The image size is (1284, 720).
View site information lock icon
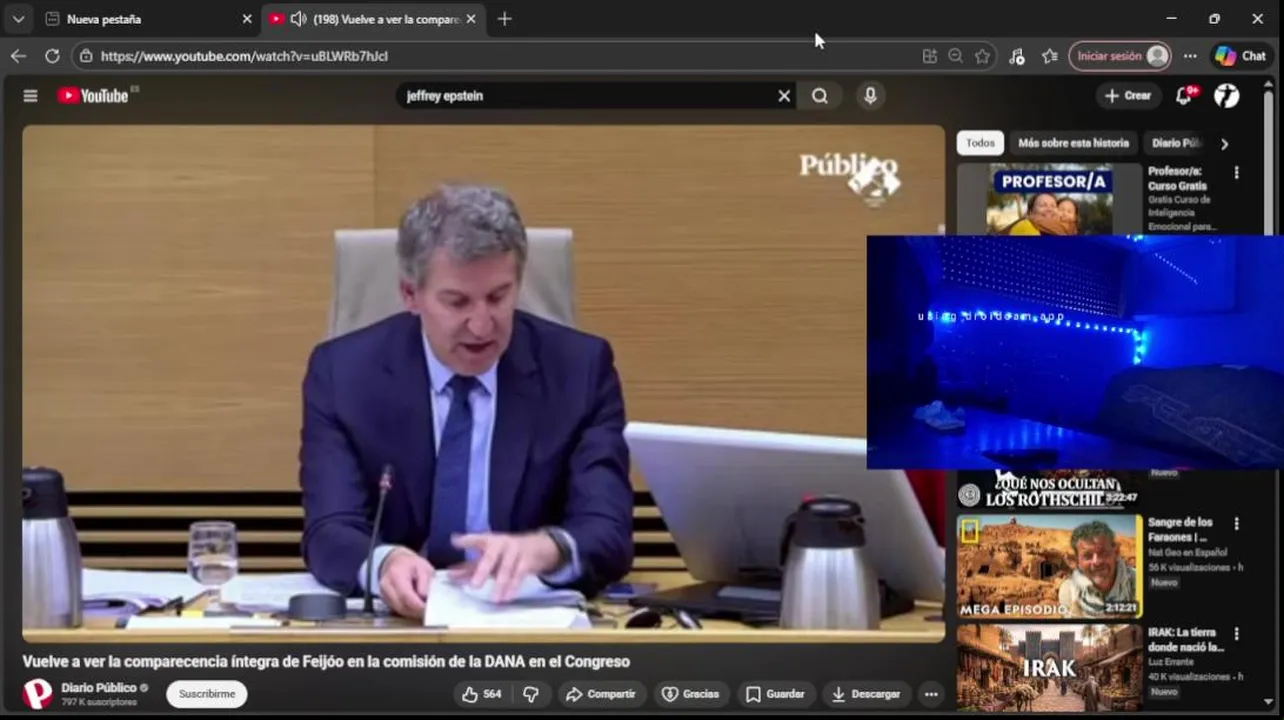pos(86,56)
